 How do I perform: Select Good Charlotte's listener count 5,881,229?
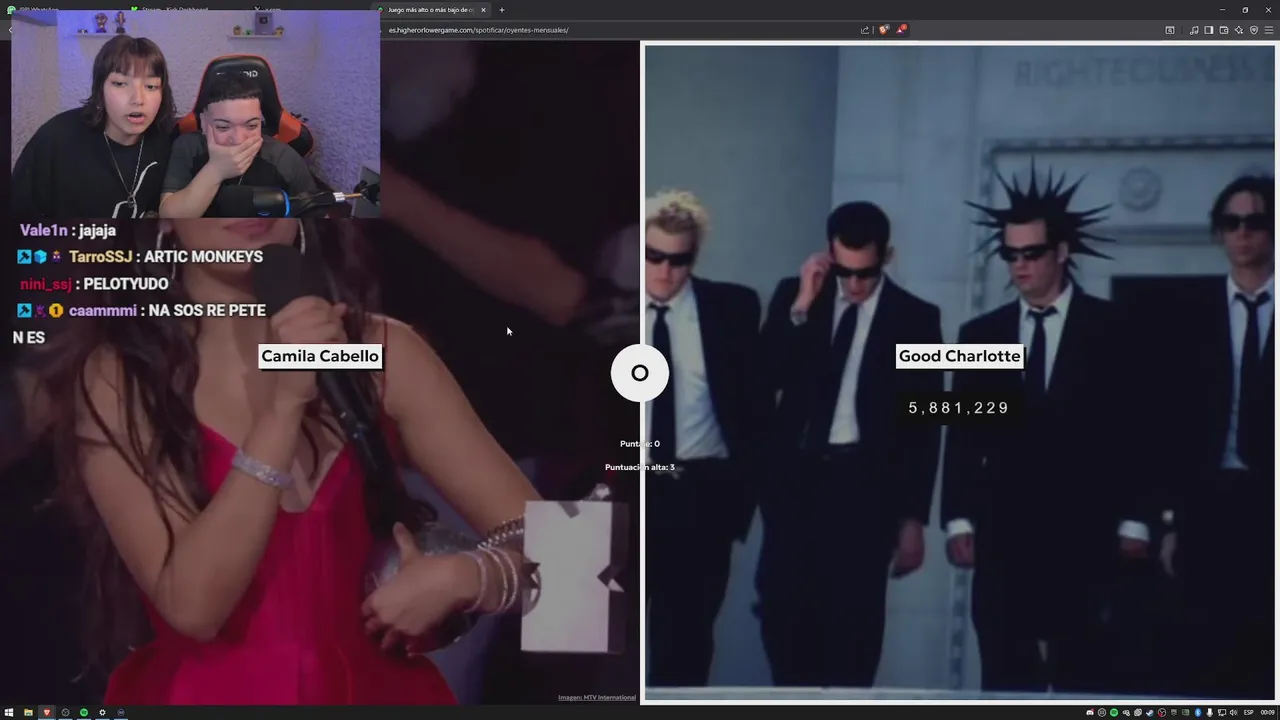[x=958, y=408]
